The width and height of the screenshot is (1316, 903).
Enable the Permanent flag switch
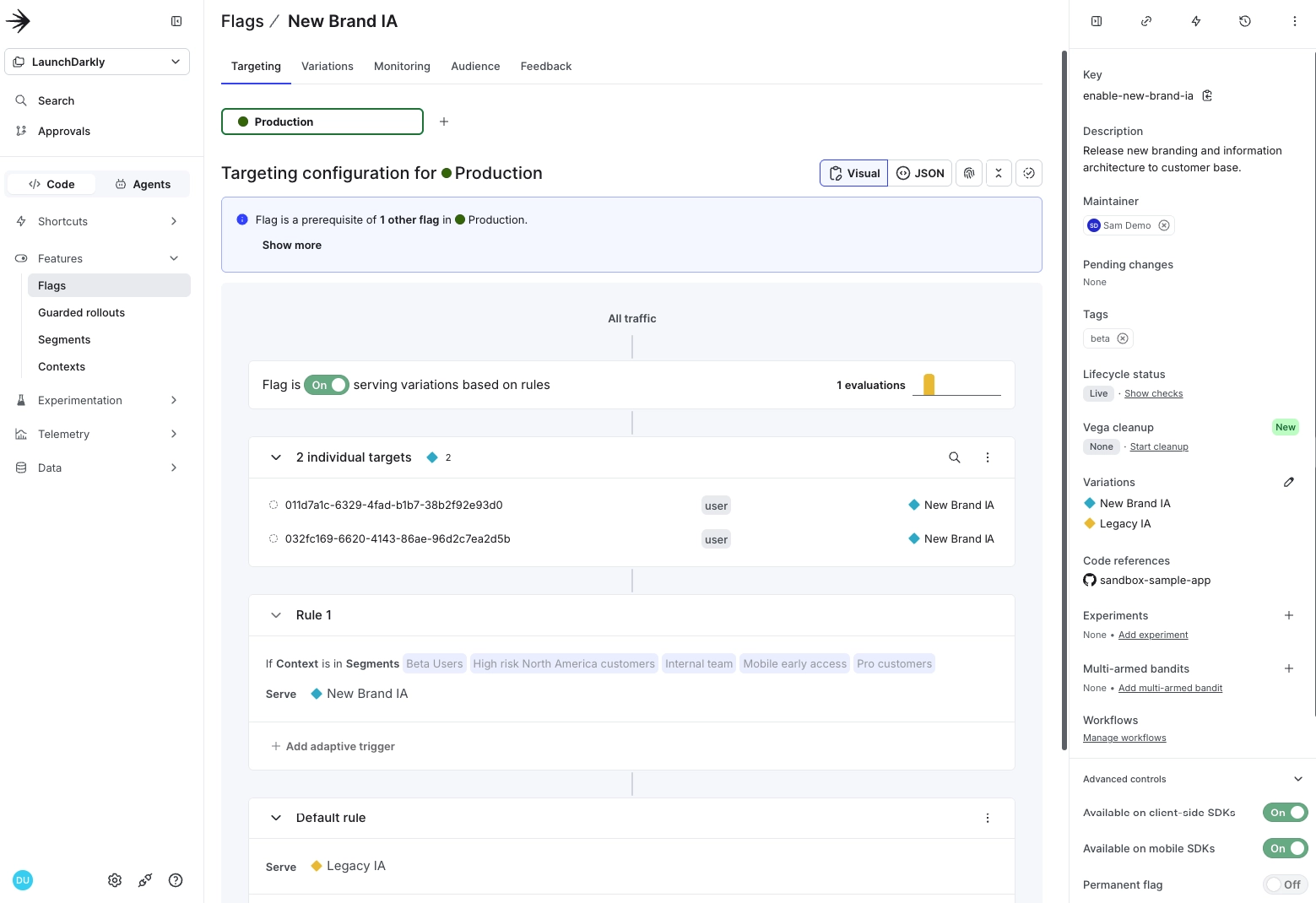click(x=1285, y=884)
